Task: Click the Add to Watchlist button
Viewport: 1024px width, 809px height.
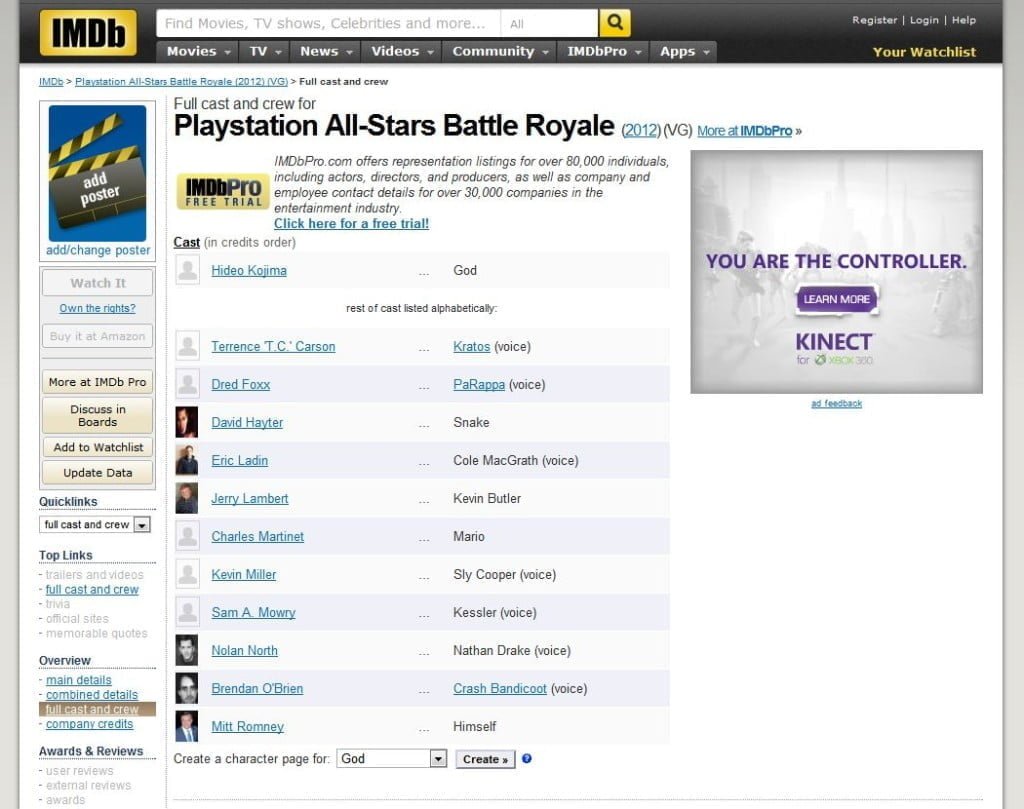Action: point(98,447)
